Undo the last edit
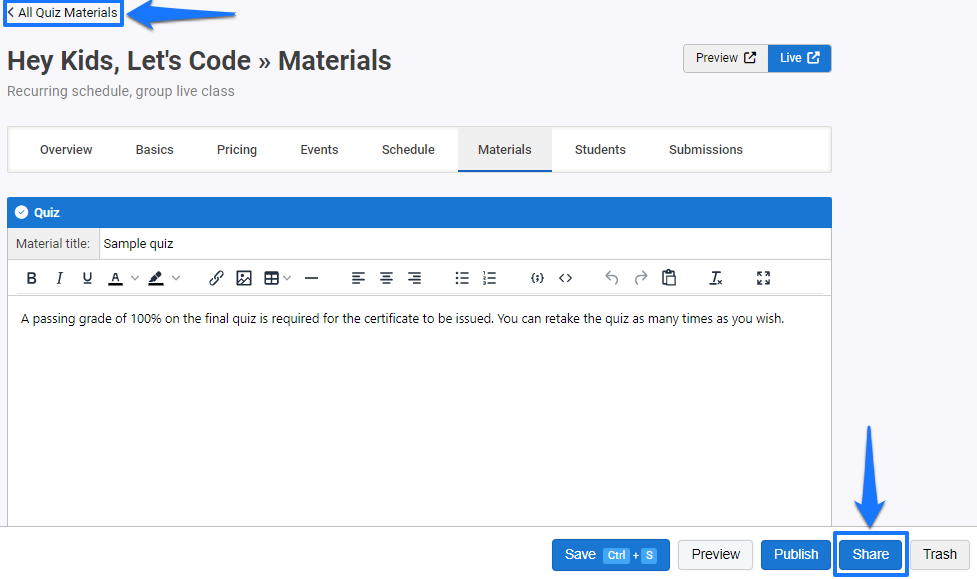The height and width of the screenshot is (579, 977). tap(611, 277)
